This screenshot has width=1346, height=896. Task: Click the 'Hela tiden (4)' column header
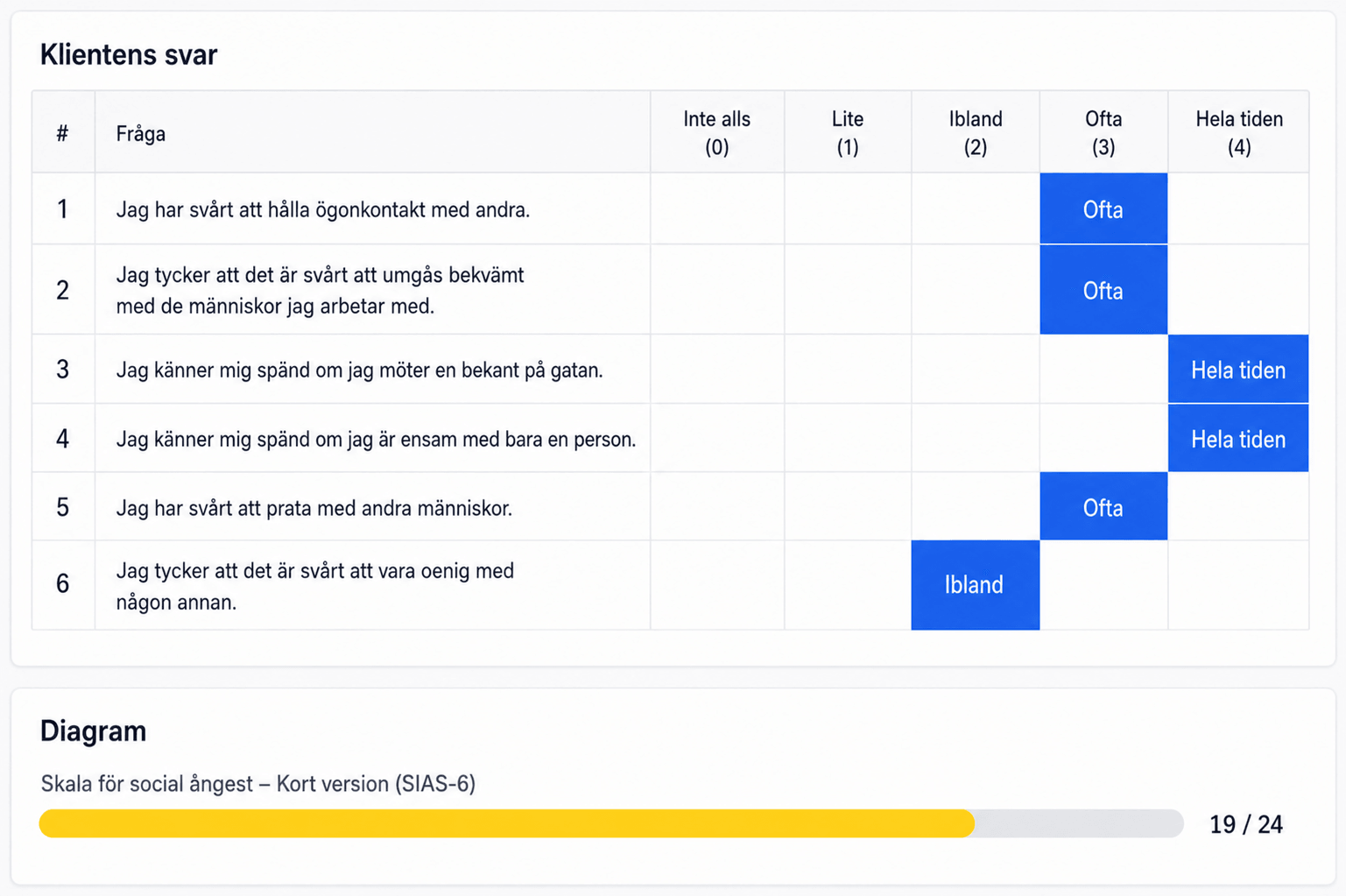pos(1239,133)
